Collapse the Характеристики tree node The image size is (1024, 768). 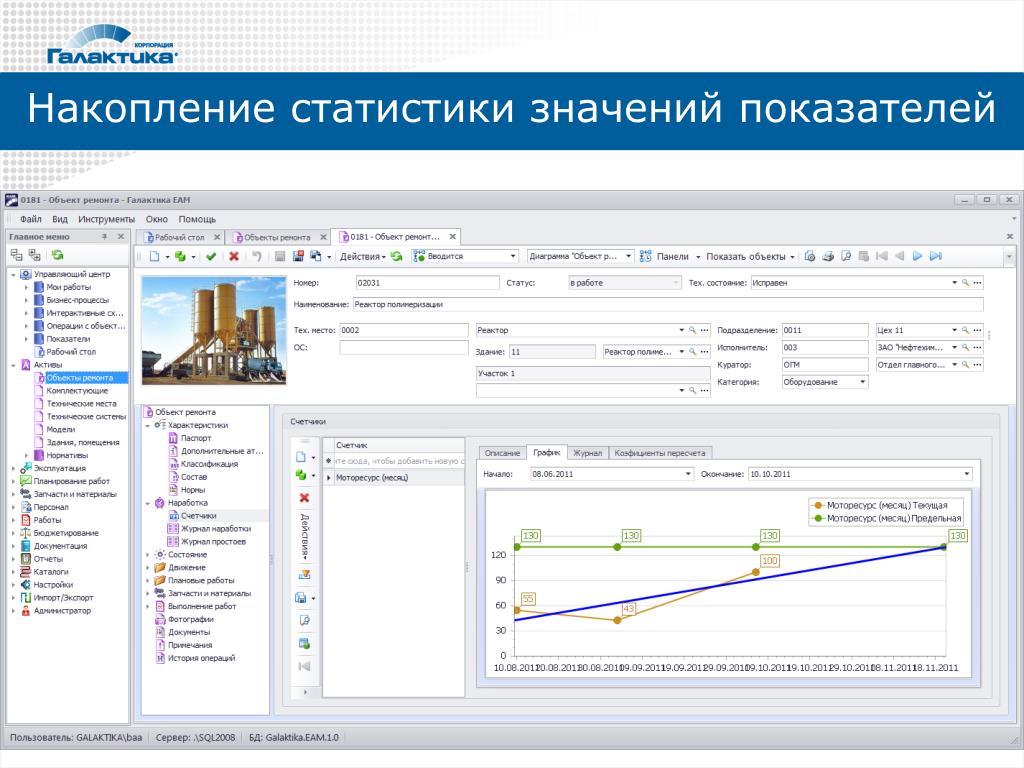tap(148, 426)
